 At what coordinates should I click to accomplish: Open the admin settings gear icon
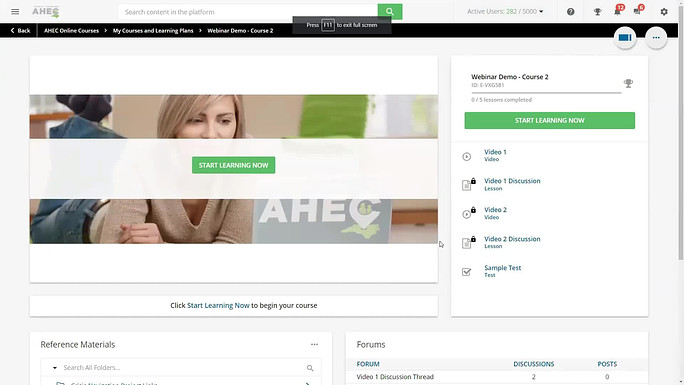click(664, 12)
